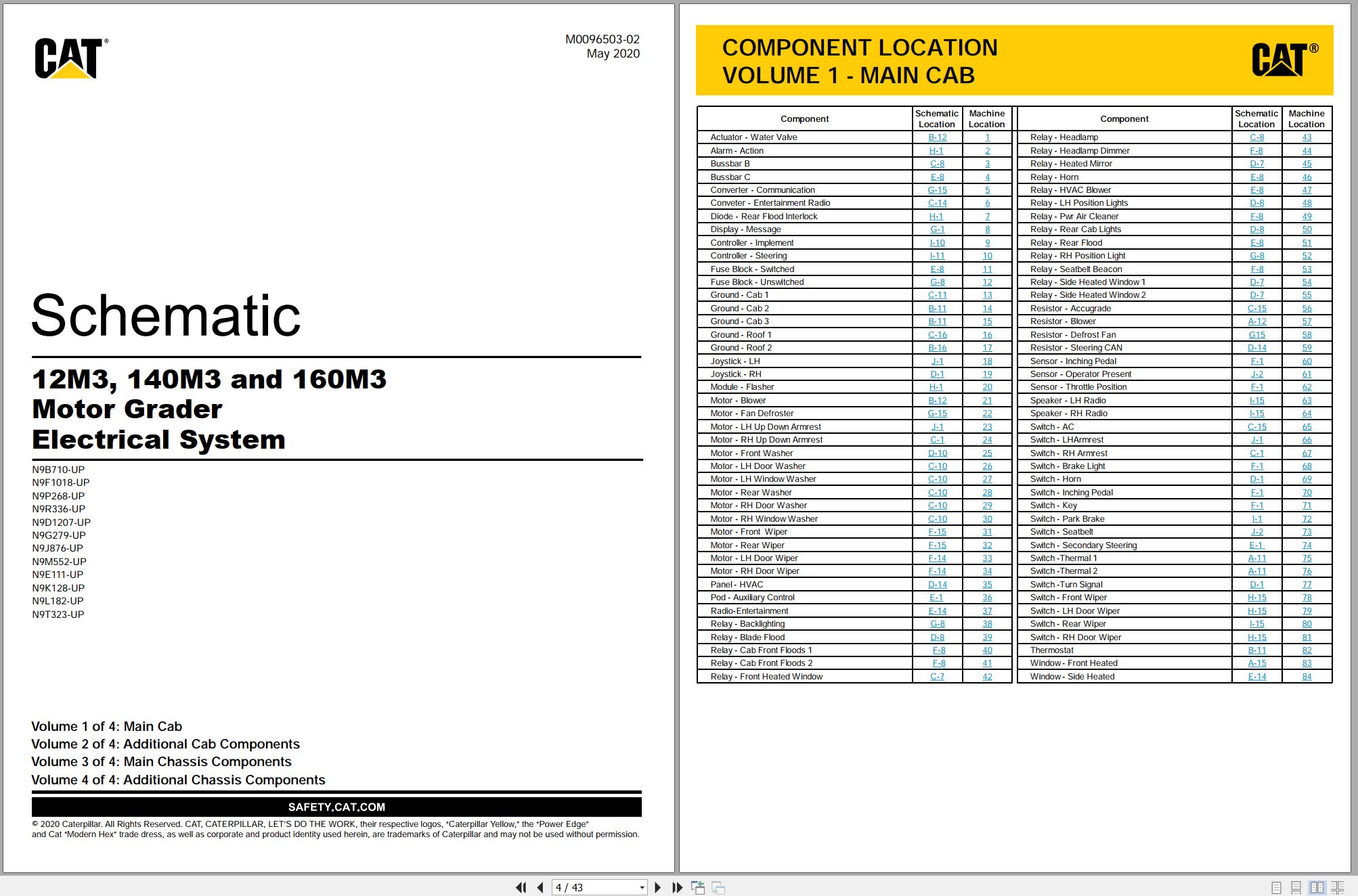Switch to single page layout

click(x=1276, y=887)
